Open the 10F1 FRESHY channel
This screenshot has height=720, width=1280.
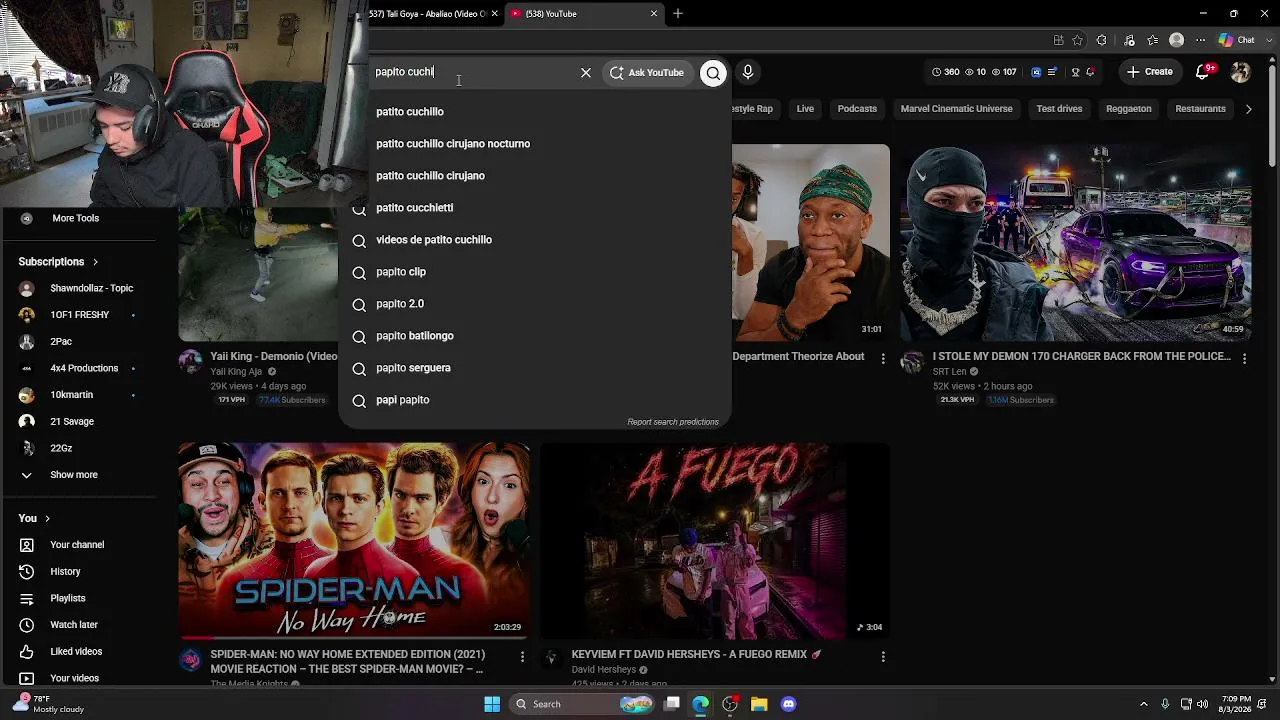[x=78, y=315]
